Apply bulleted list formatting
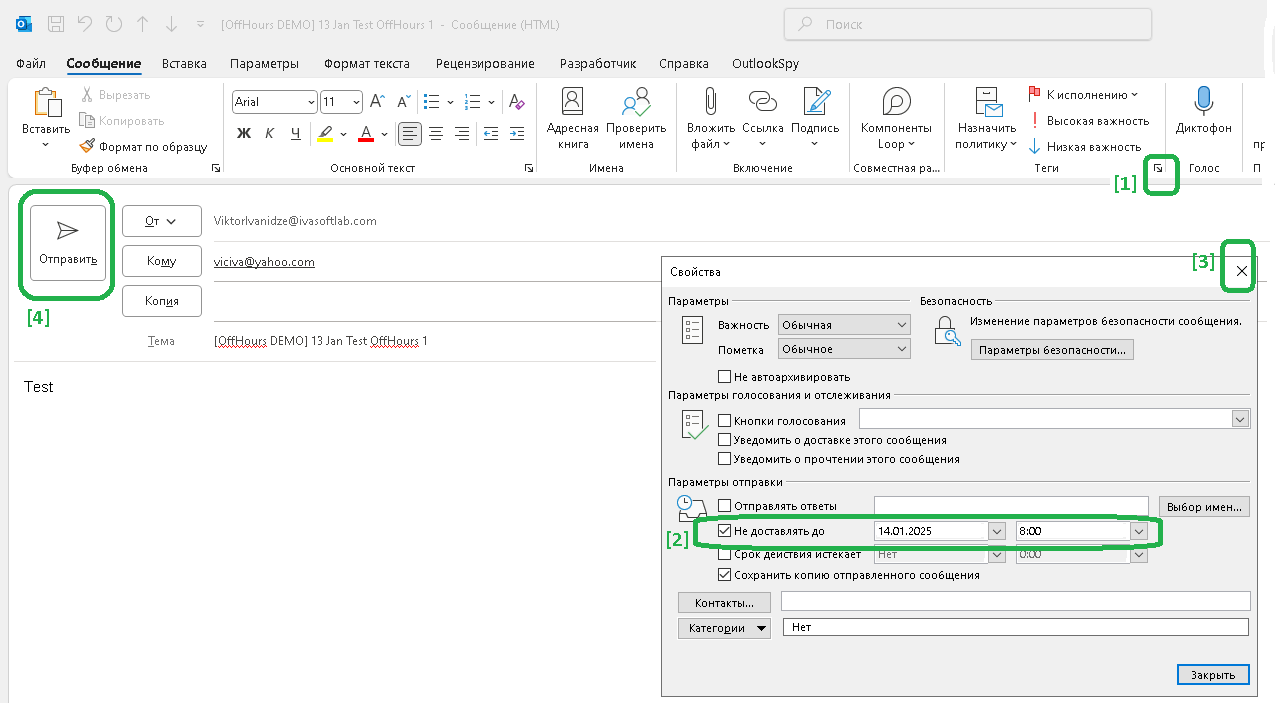 pos(432,102)
